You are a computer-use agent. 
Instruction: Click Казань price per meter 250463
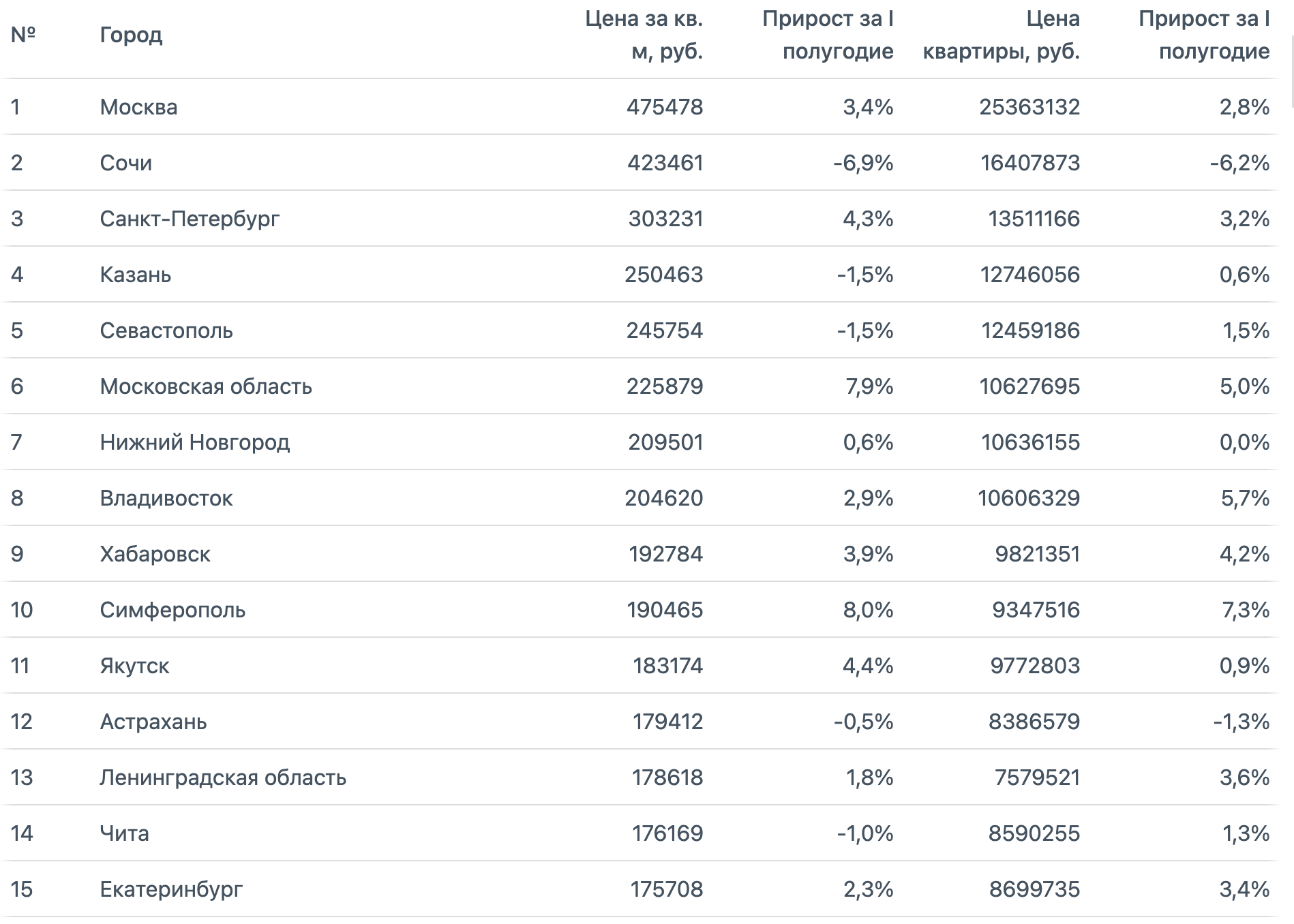663,275
